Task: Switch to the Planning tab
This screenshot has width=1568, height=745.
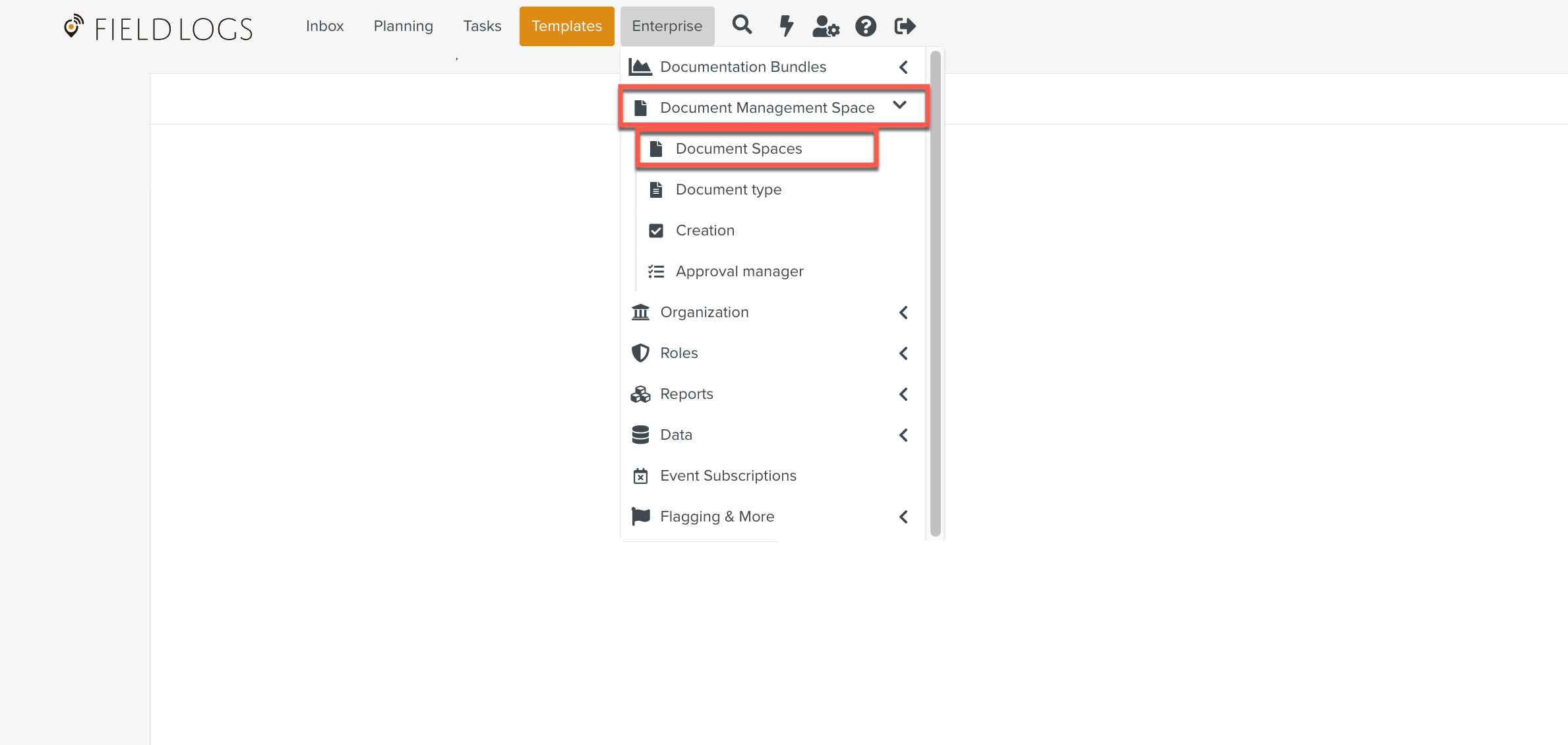Action: tap(403, 26)
